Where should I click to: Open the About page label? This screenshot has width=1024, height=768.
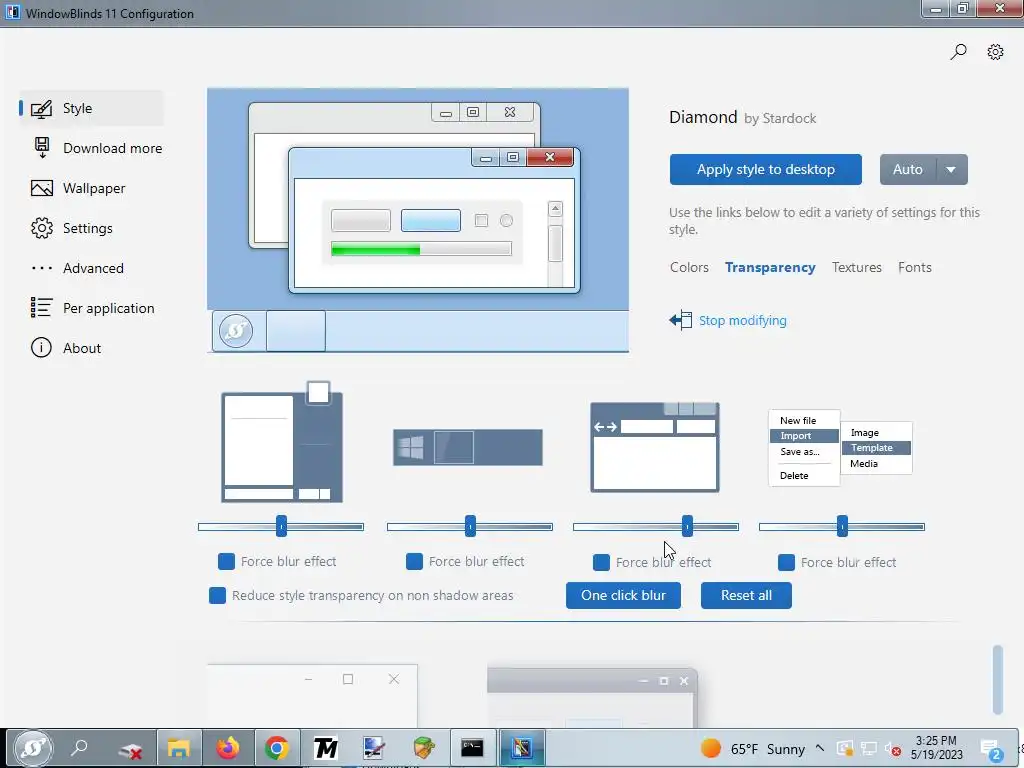[82, 348]
